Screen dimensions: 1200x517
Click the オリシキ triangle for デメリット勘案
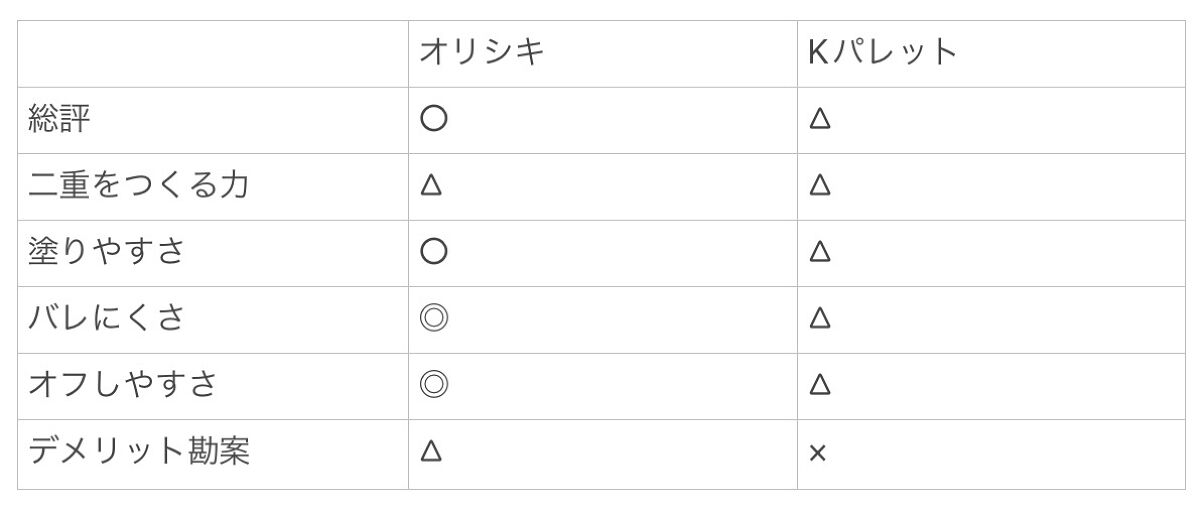431,451
